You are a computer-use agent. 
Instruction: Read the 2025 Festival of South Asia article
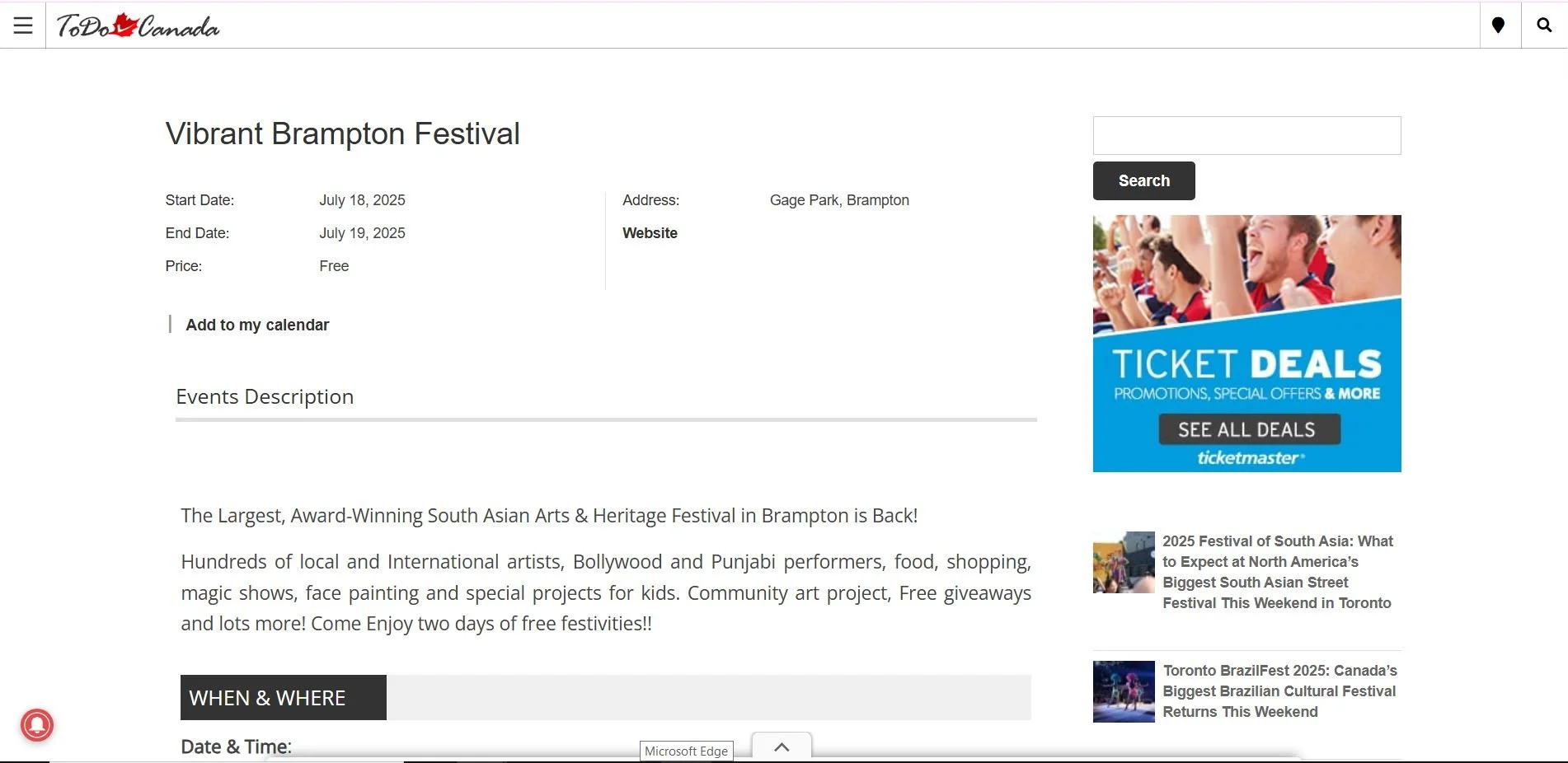[1277, 572]
